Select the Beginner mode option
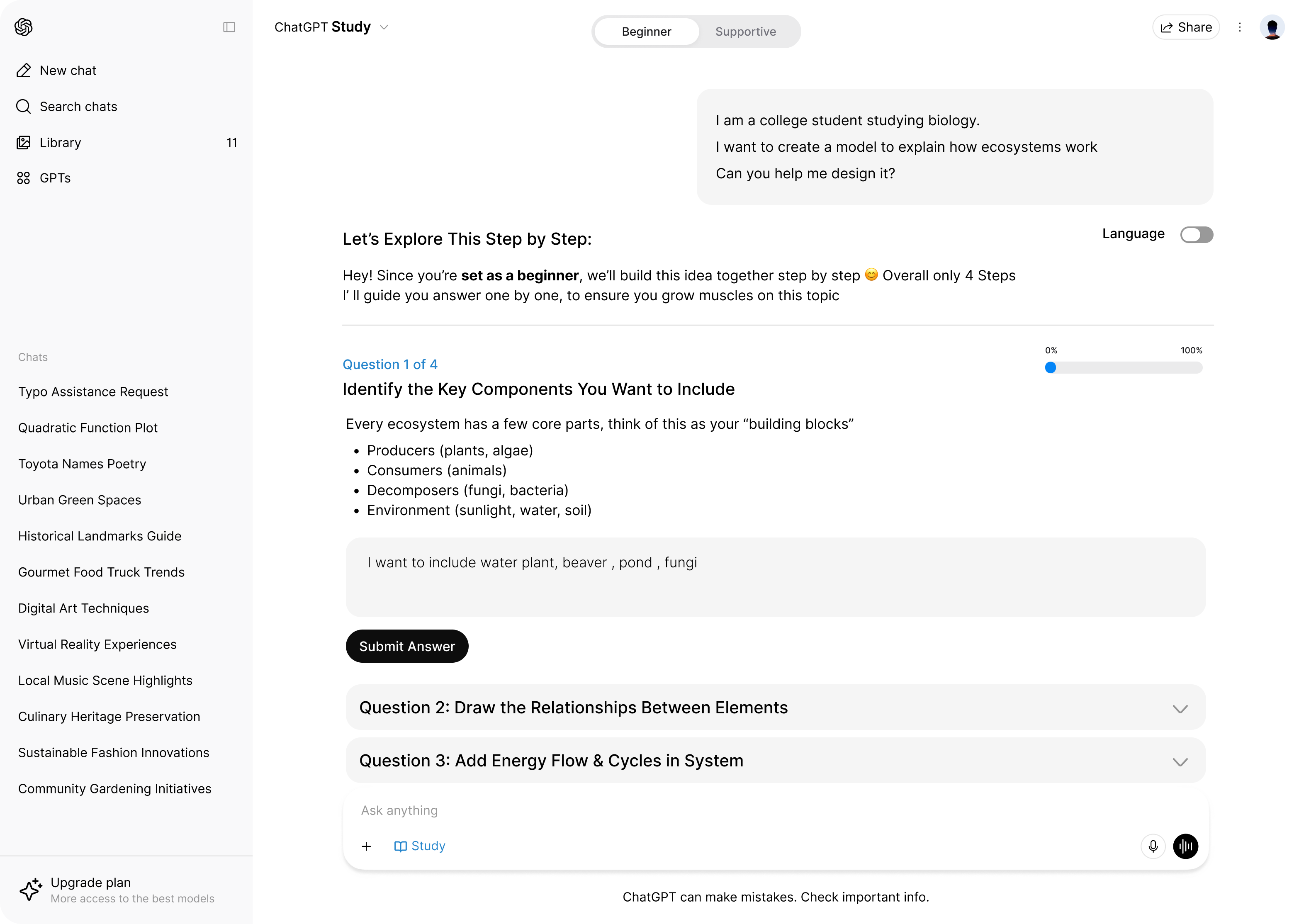Image resolution: width=1299 pixels, height=924 pixels. coord(646,31)
